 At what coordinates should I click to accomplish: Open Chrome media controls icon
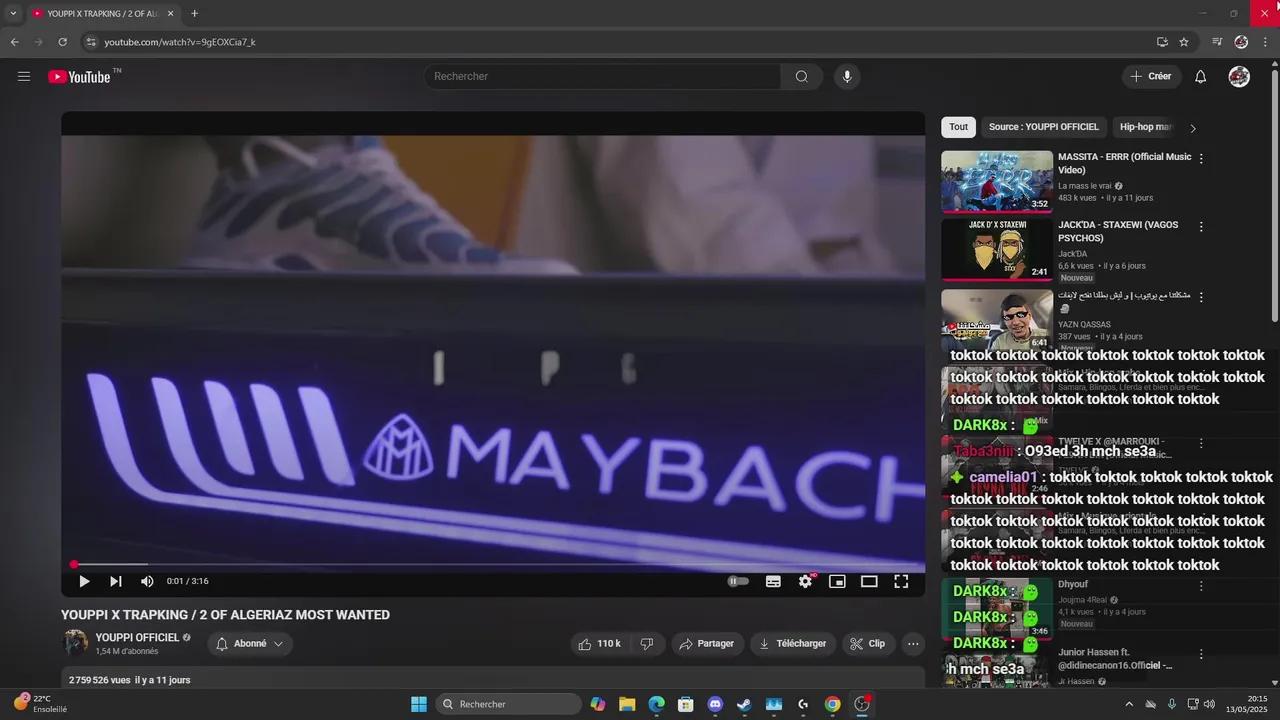click(1217, 42)
